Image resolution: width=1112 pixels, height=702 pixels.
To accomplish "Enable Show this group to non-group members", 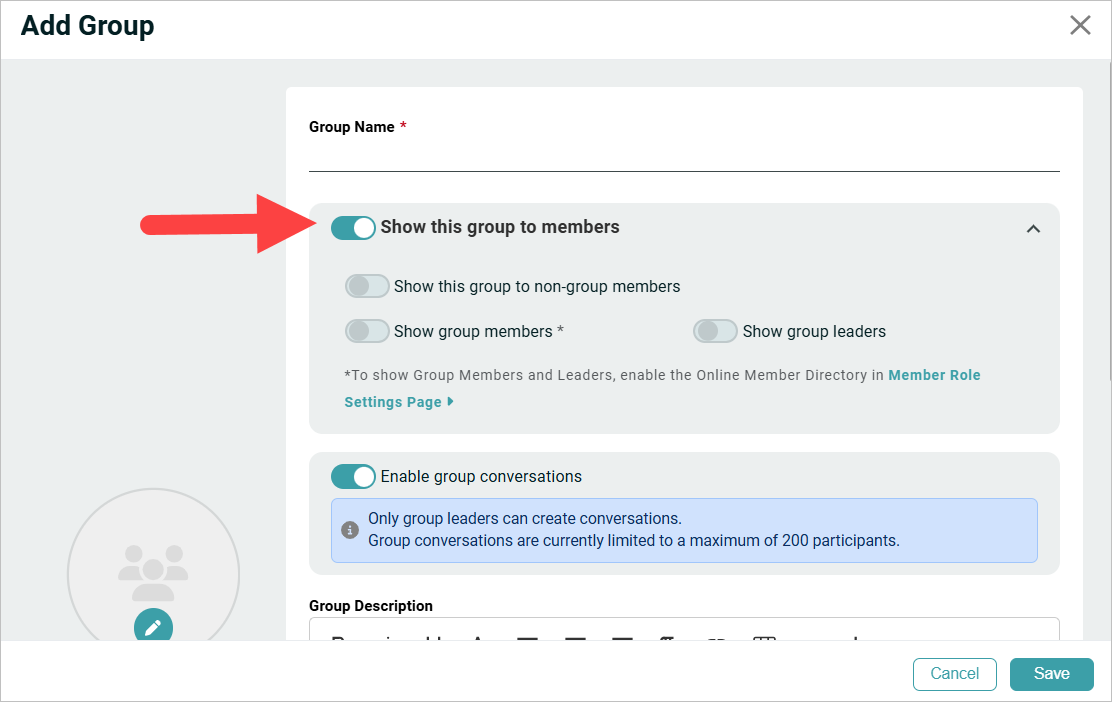I will point(367,286).
